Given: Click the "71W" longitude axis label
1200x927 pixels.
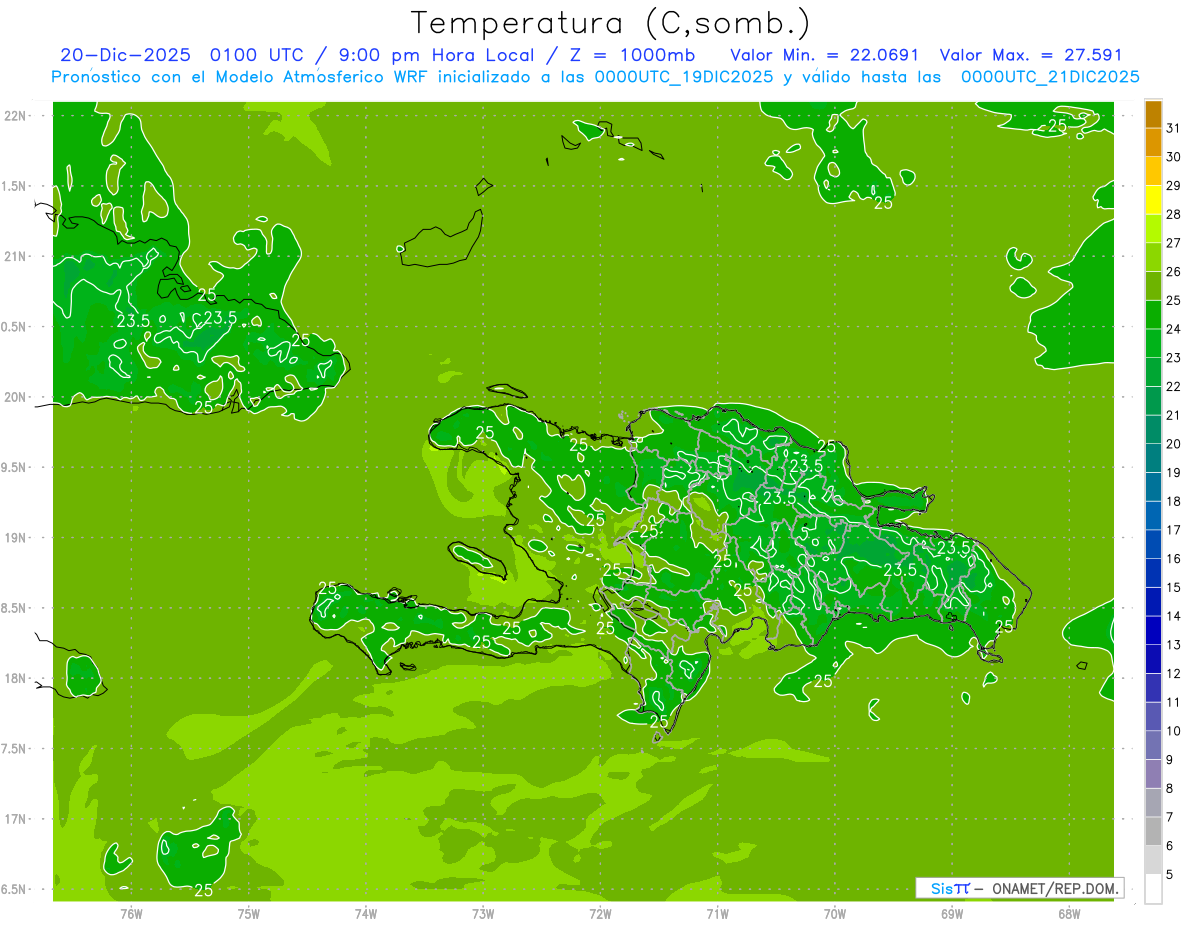Looking at the screenshot, I should pyautogui.click(x=717, y=913).
